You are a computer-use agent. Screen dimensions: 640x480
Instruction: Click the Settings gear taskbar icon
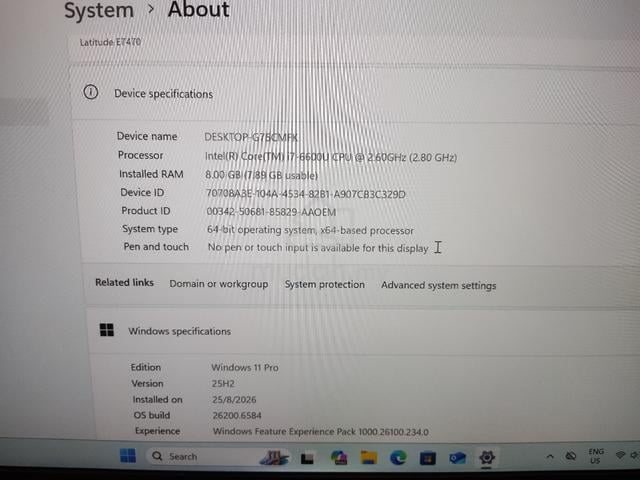487,458
